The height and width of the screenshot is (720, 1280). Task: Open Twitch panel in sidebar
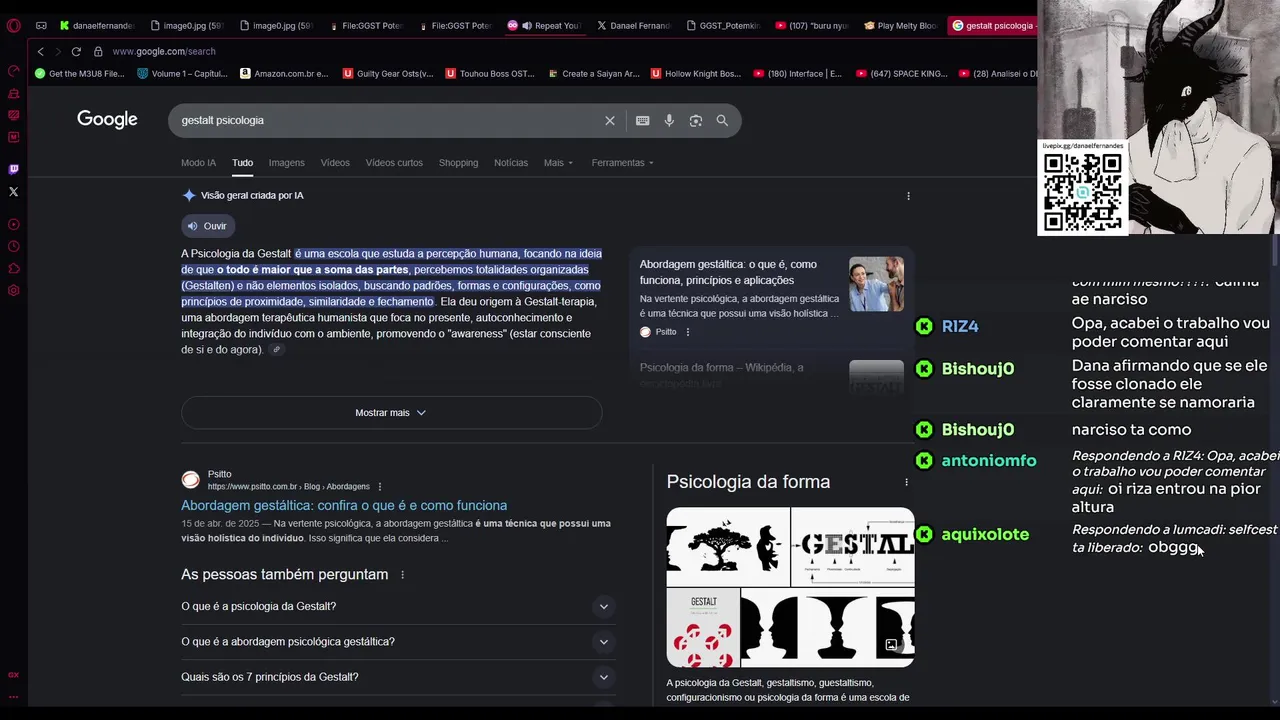13,169
